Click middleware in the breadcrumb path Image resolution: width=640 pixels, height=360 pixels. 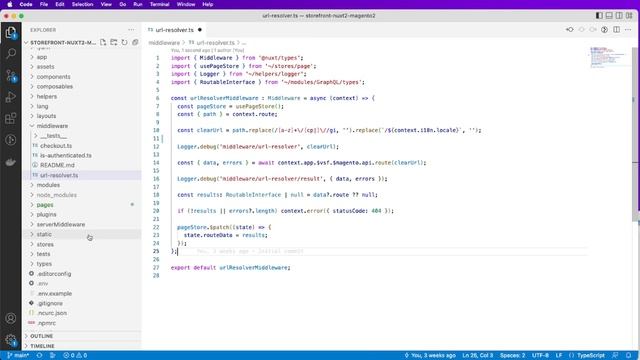point(164,42)
